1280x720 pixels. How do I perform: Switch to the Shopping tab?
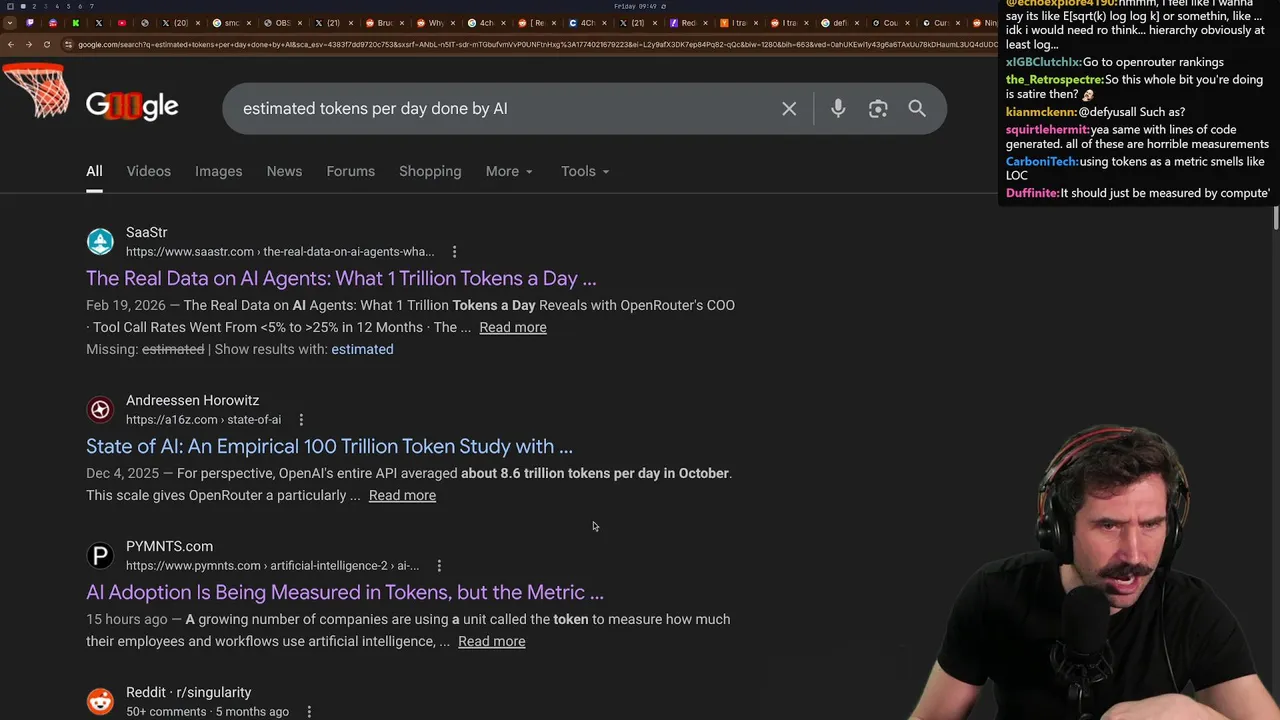pyautogui.click(x=430, y=171)
